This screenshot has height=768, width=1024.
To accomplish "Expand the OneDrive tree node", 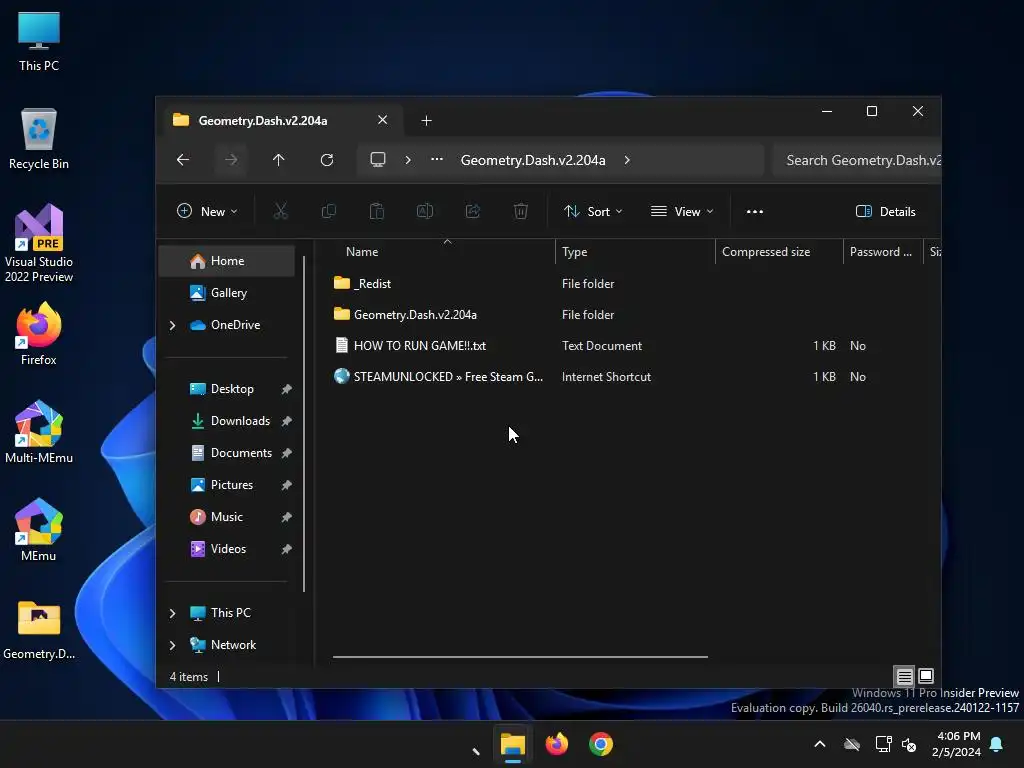I will 172,325.
